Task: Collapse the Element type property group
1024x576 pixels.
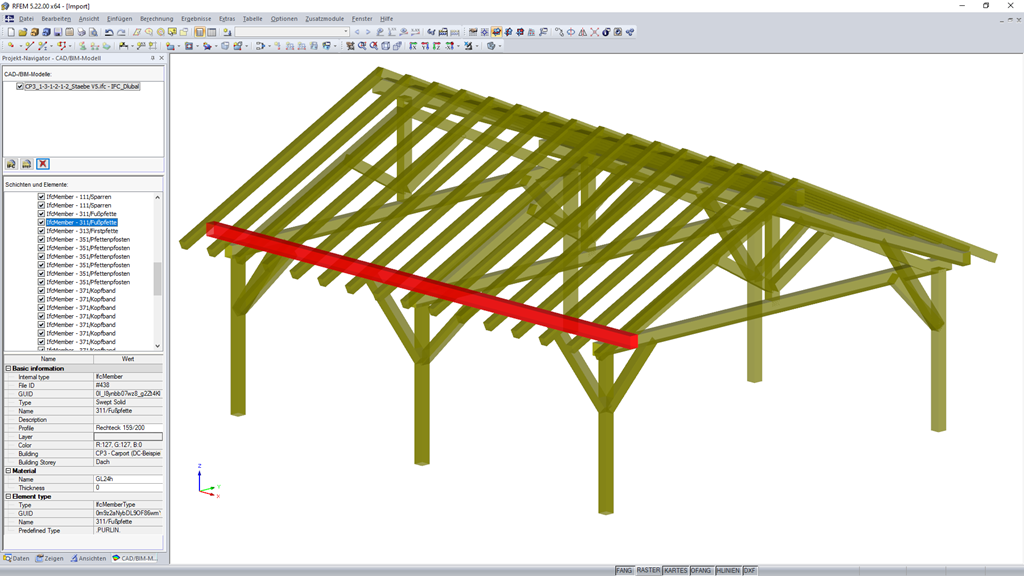Action: pyautogui.click(x=6, y=496)
